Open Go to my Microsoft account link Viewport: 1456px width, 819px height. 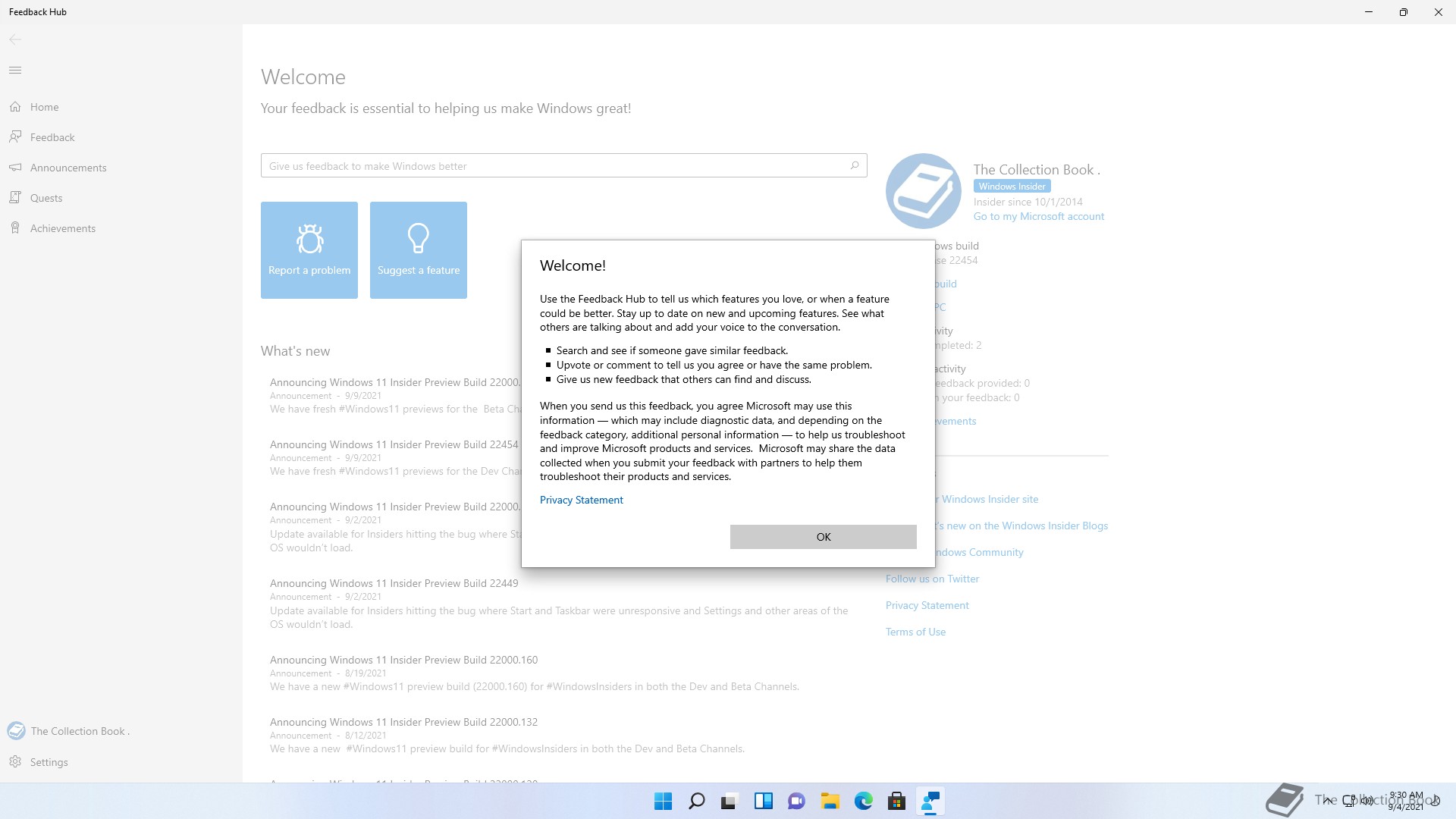coord(1038,216)
